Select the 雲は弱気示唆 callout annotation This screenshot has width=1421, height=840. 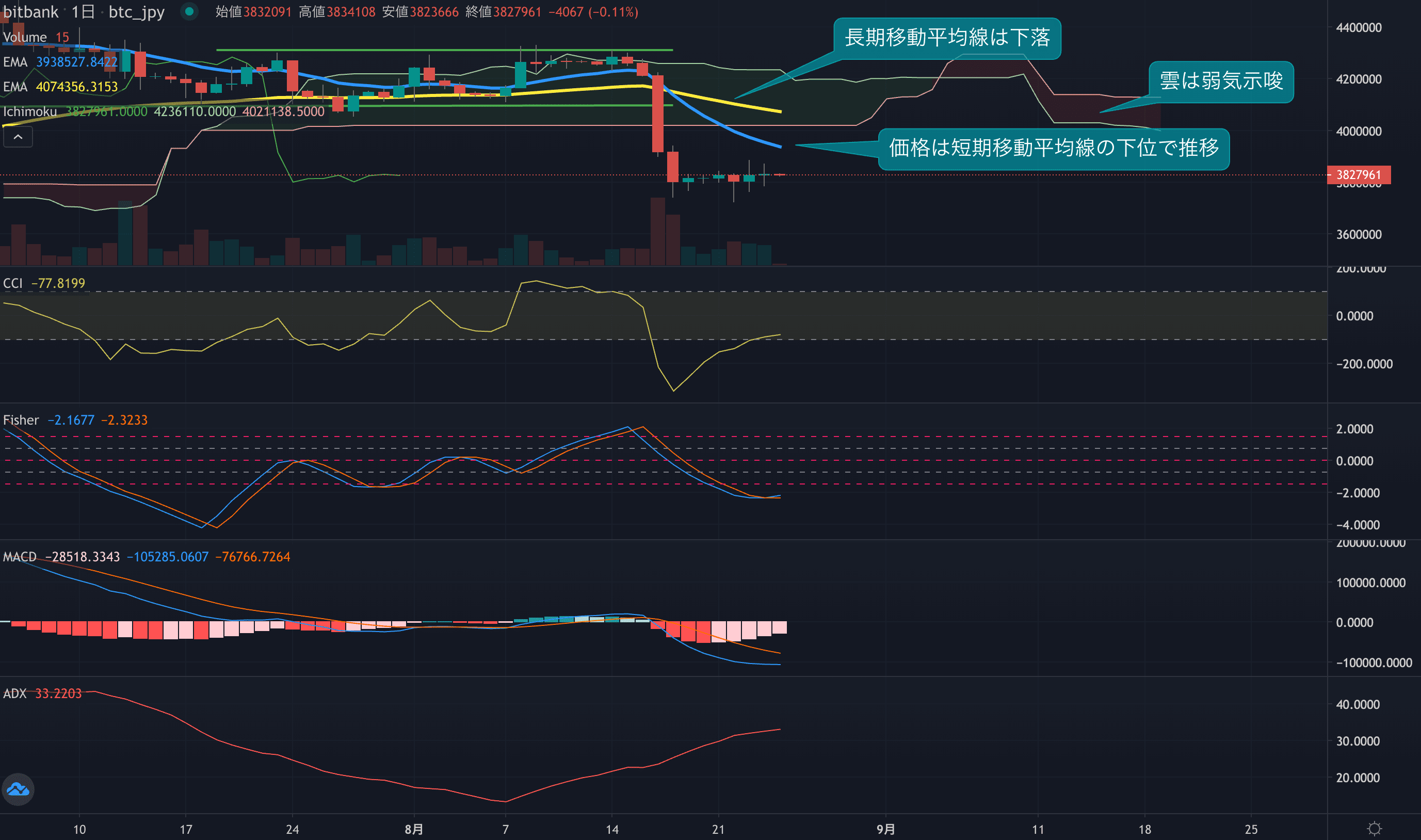click(x=1221, y=81)
